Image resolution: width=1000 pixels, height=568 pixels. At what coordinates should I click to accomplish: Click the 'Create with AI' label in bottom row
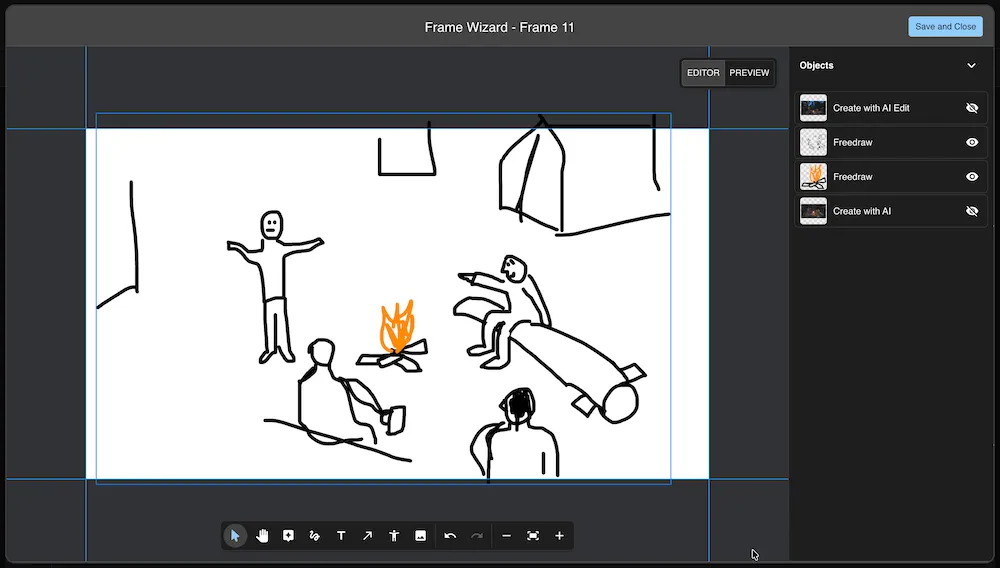(862, 211)
